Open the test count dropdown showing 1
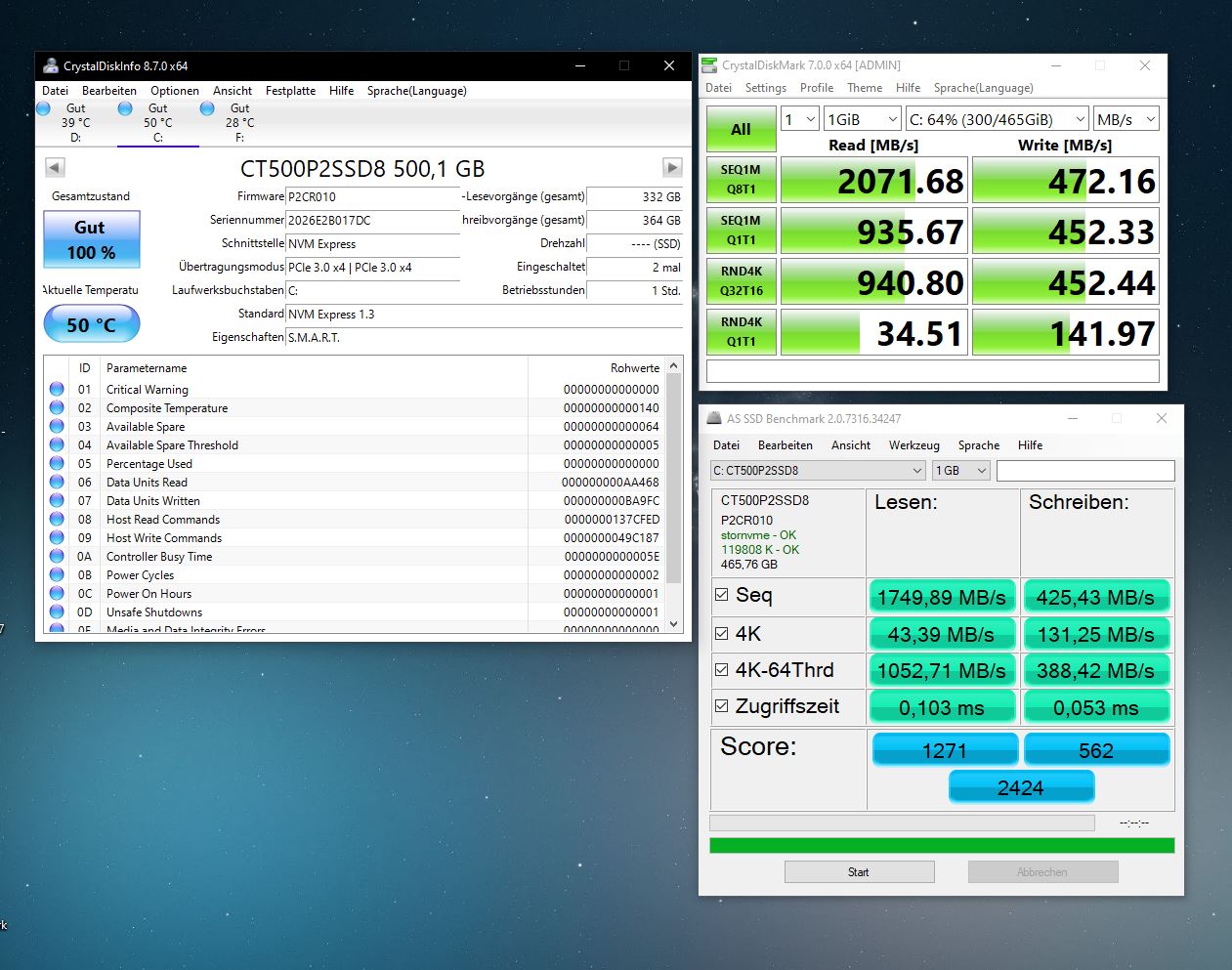1232x970 pixels. point(799,119)
